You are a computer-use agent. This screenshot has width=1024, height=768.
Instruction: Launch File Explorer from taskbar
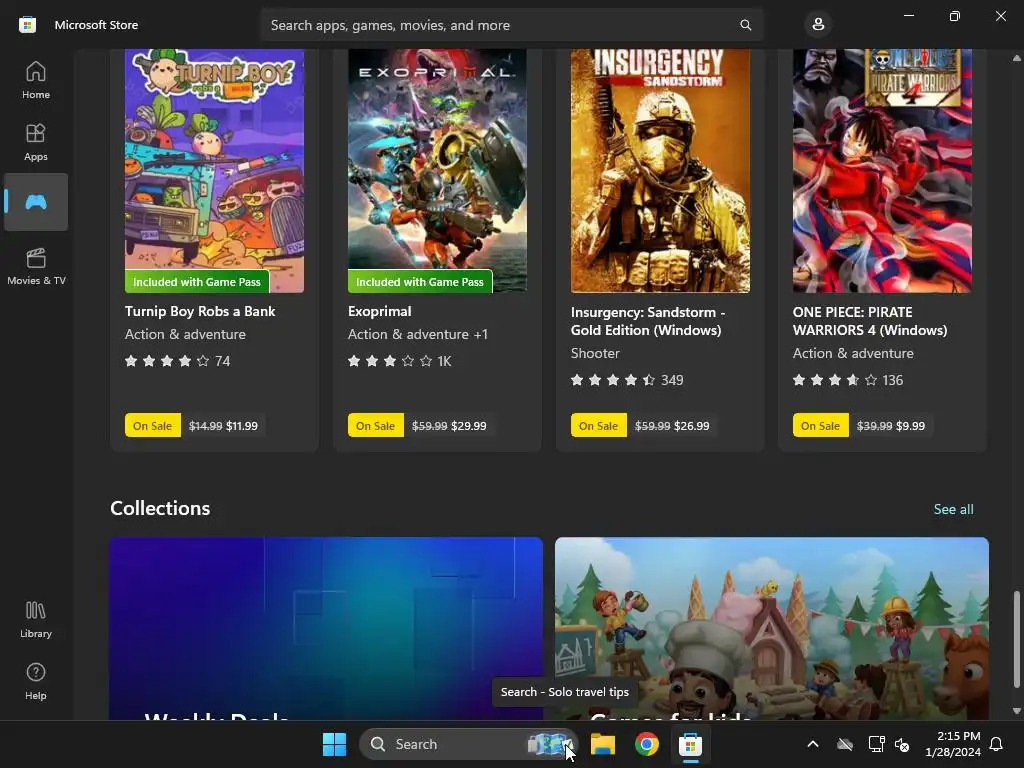[603, 744]
